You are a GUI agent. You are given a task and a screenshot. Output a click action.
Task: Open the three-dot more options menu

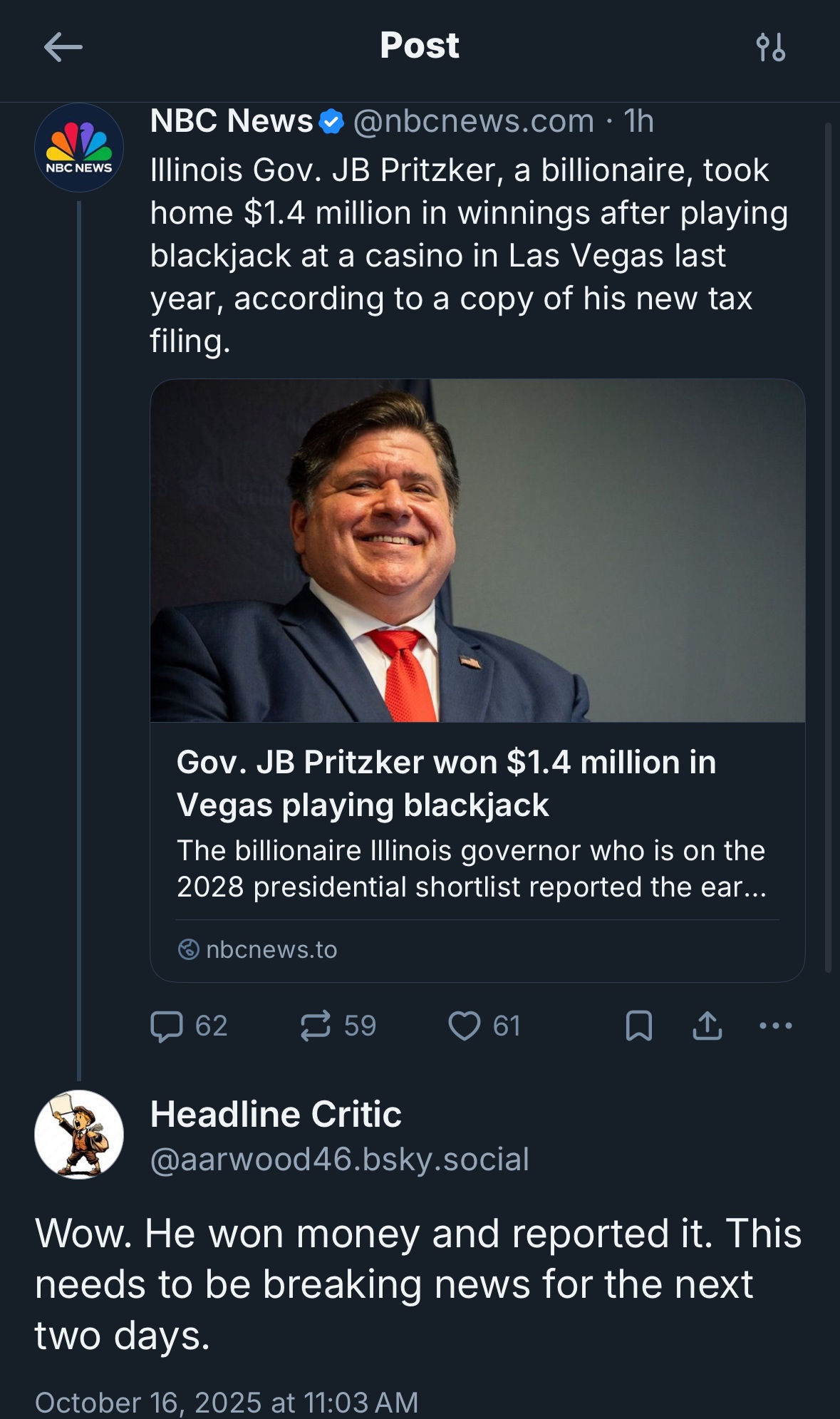pyautogui.click(x=776, y=1026)
